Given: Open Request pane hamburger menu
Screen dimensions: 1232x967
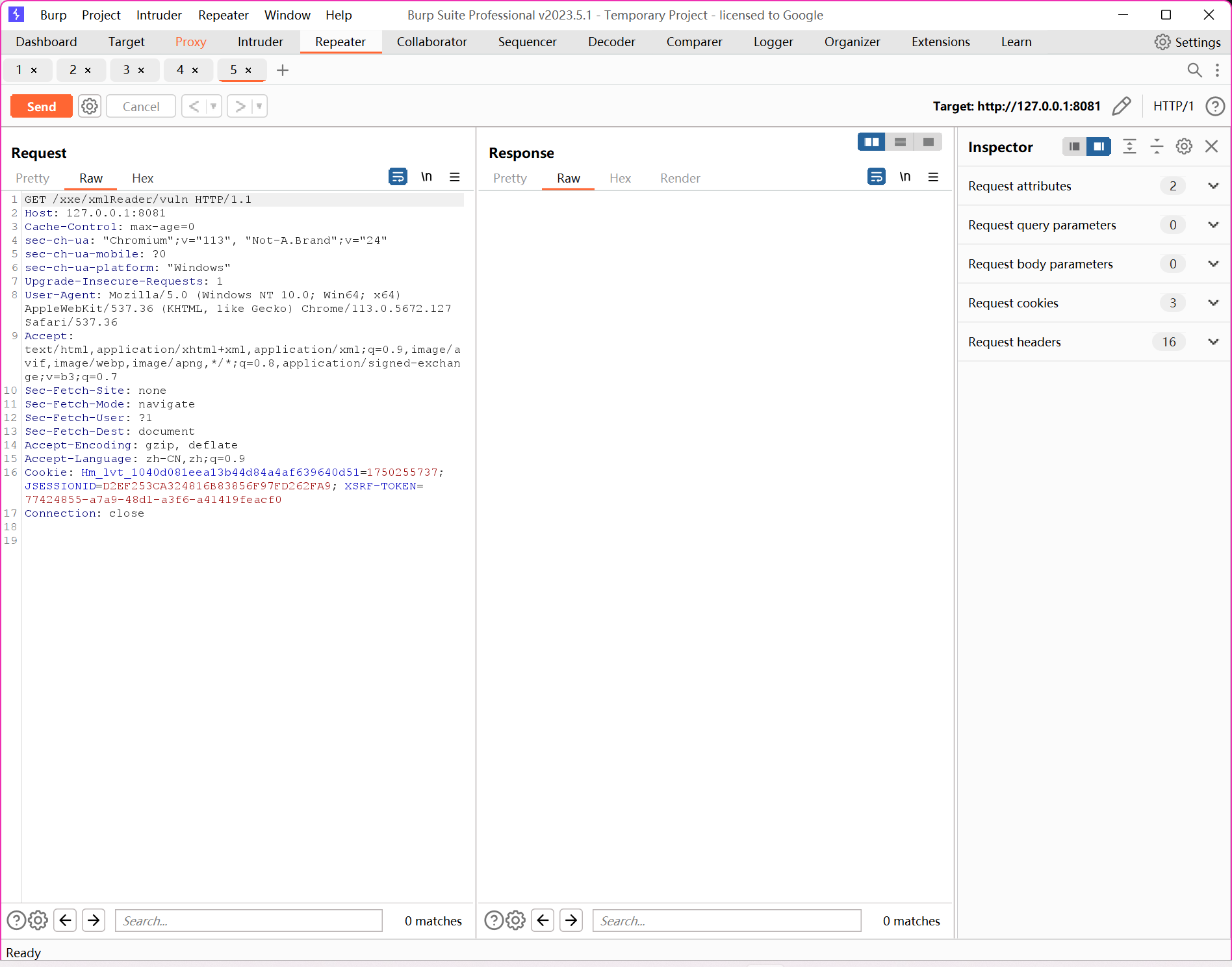Looking at the screenshot, I should 455,177.
